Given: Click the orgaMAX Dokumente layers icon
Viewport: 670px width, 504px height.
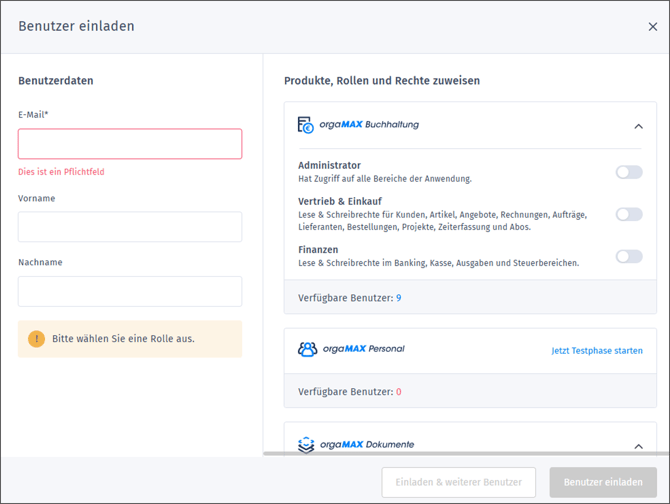Looking at the screenshot, I should (x=306, y=445).
